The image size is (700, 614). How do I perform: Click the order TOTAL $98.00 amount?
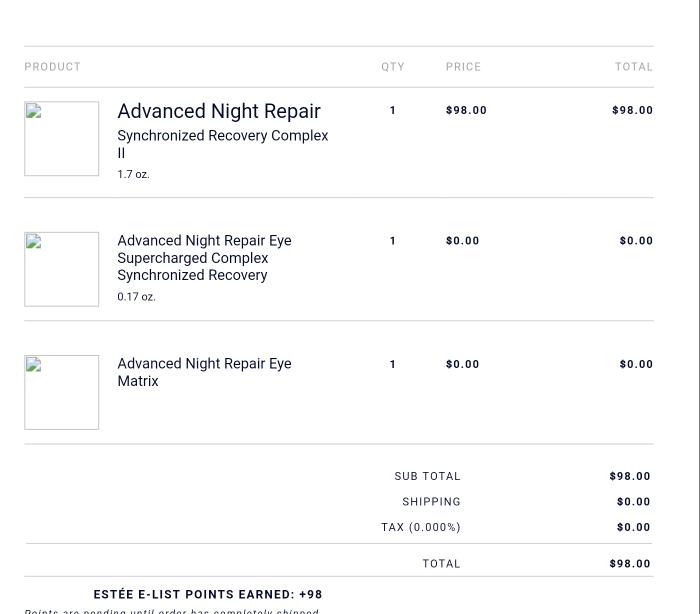click(630, 563)
